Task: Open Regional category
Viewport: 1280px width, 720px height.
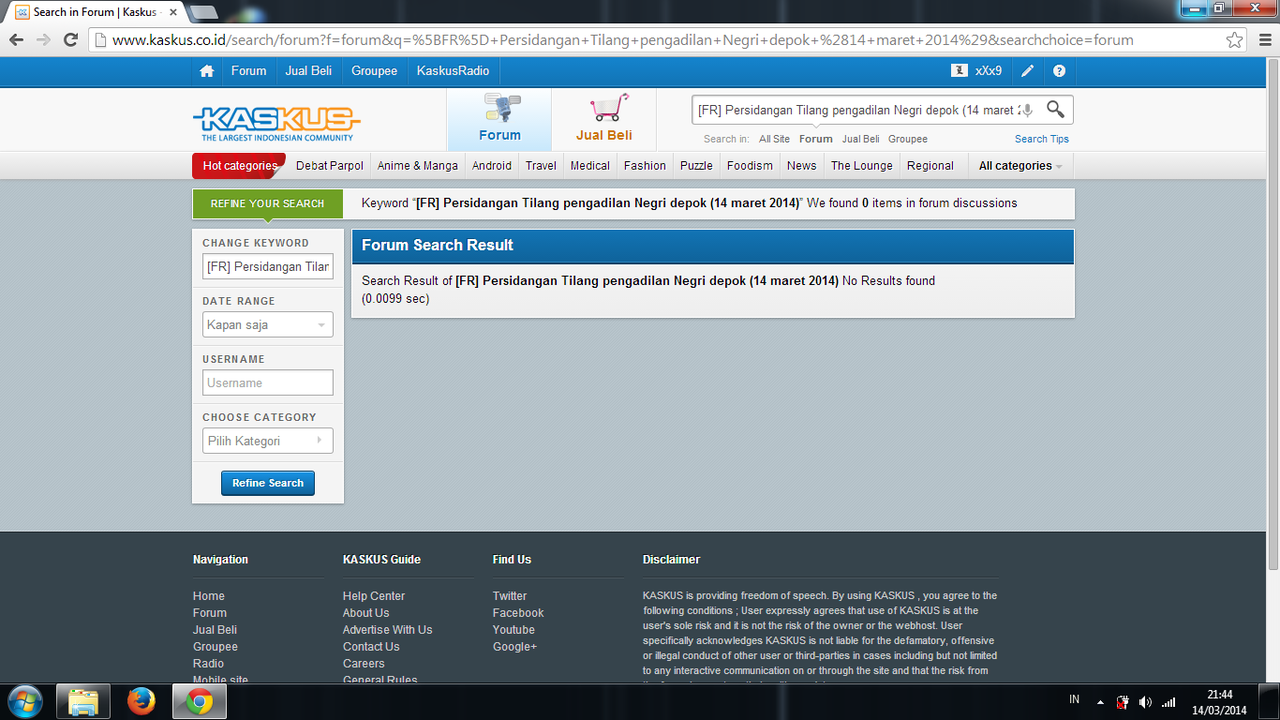Action: click(931, 166)
